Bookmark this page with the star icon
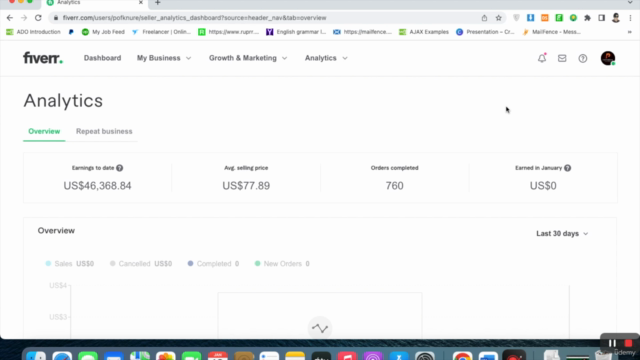Screen dimensions: 640x360 (x=498, y=18)
